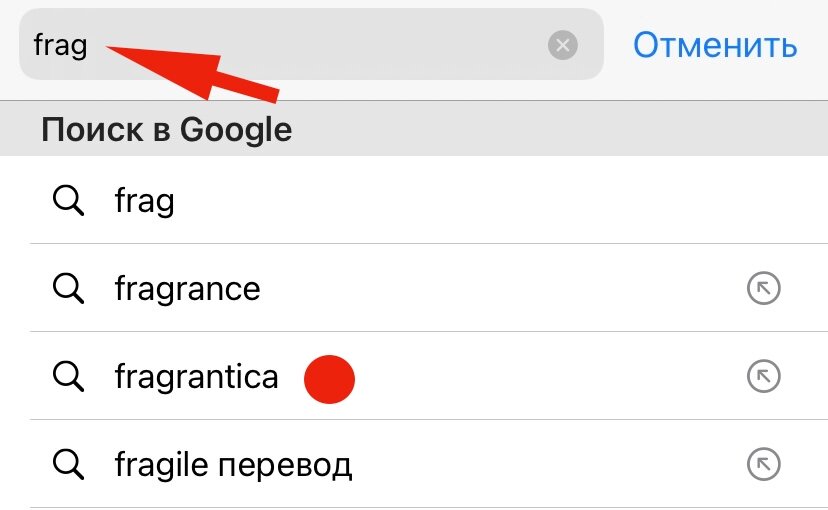Tap the Отменить cancel button

tap(714, 45)
